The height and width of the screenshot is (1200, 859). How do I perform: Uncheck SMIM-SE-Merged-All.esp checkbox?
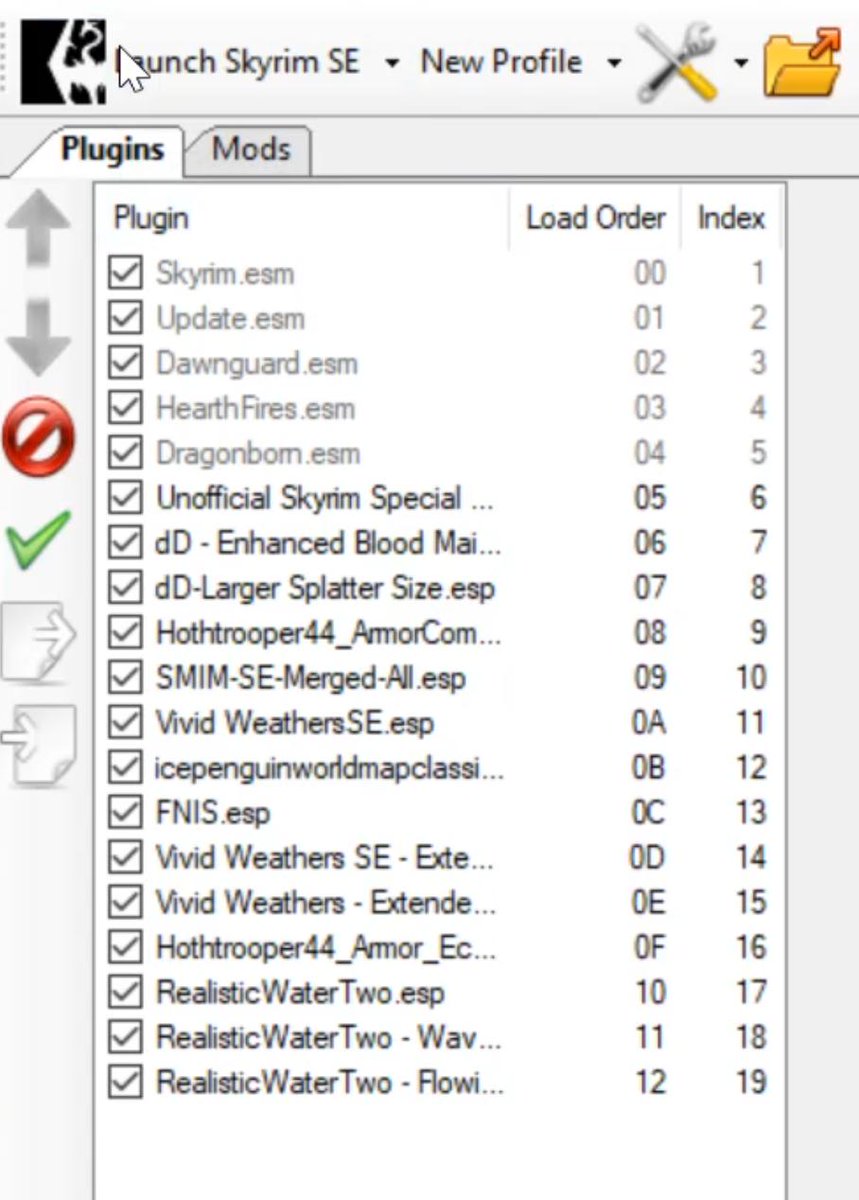[125, 678]
